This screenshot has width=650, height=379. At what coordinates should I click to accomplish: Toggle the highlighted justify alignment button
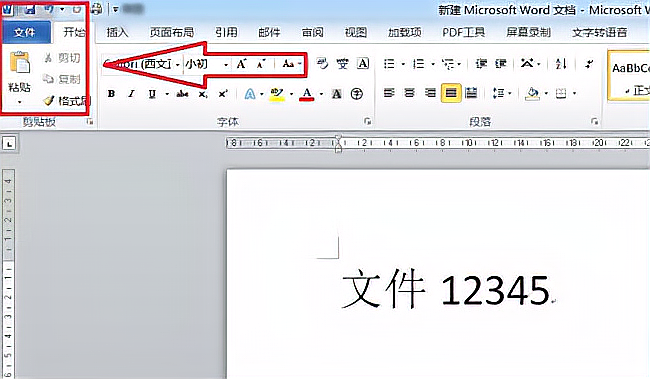point(451,93)
